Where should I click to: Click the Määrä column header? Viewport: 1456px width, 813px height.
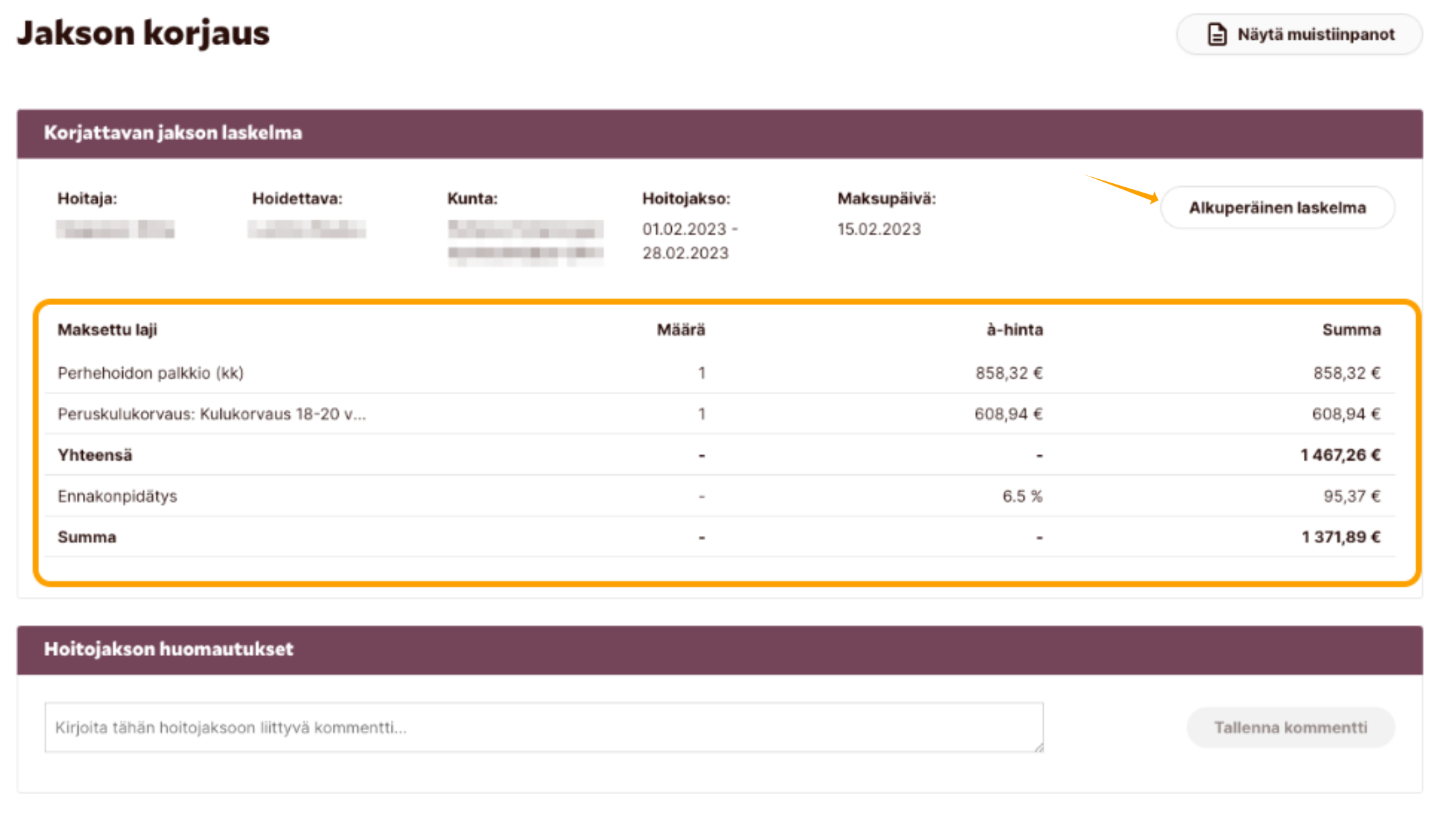(x=680, y=330)
